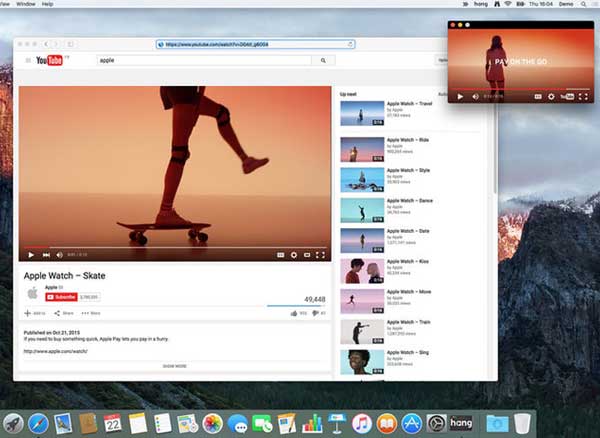The image size is (600, 438).
Task: Open the hong menu bar item
Action: click(x=481, y=4)
